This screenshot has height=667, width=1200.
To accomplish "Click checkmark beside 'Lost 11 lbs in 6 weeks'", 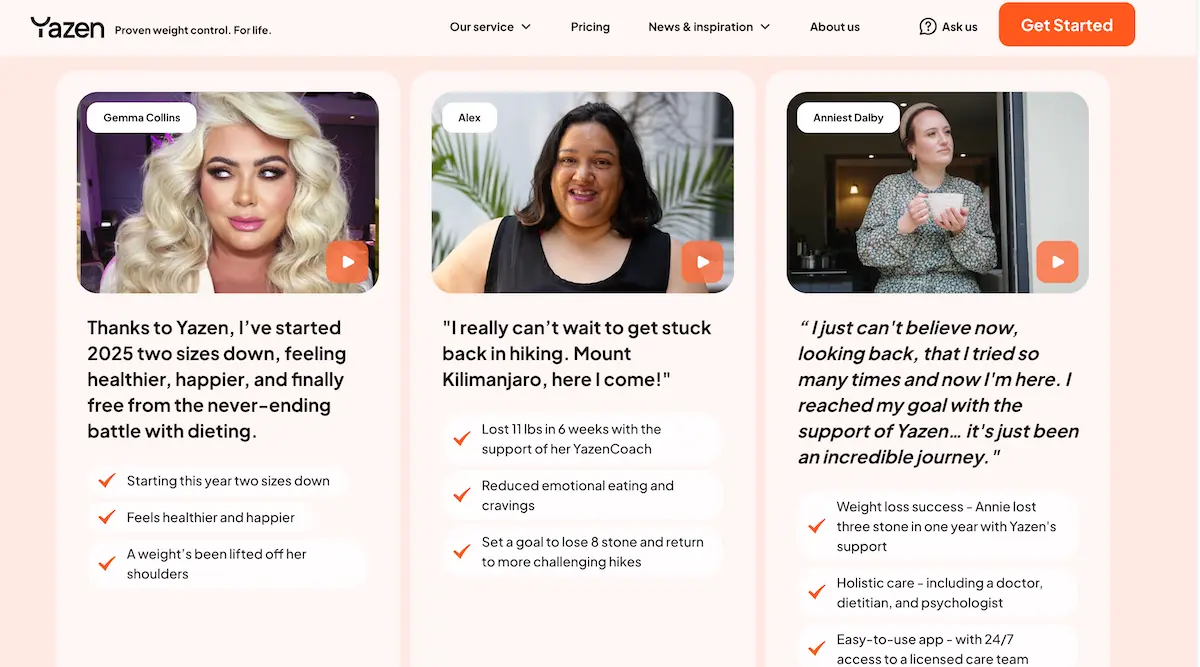I will click(462, 438).
